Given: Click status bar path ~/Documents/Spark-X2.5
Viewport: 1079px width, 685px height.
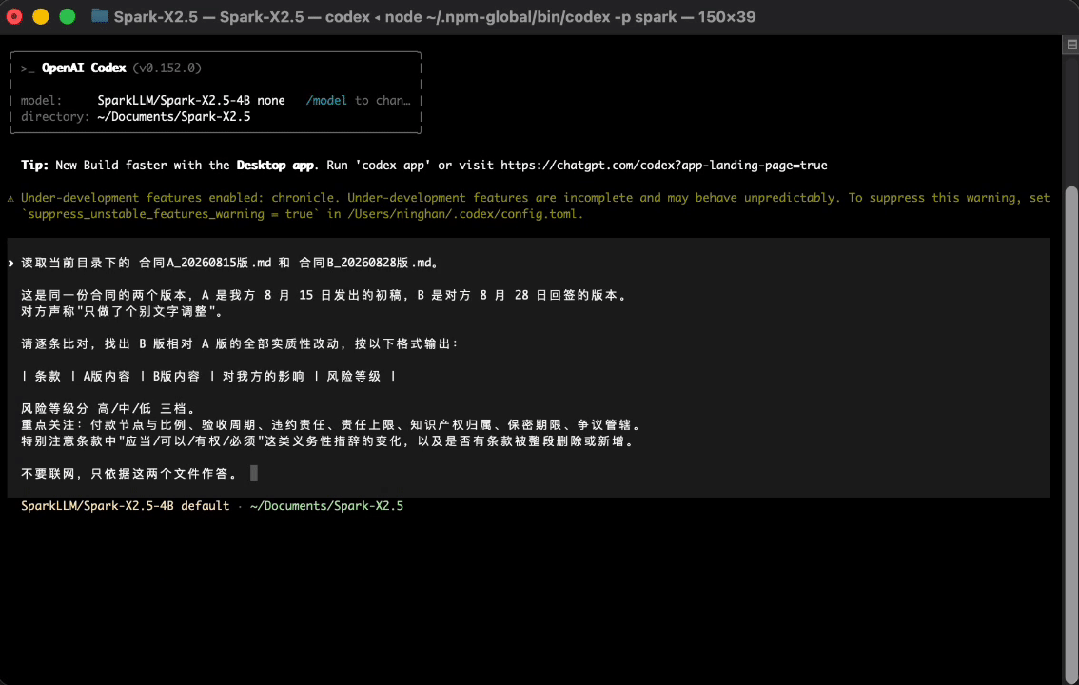Looking at the screenshot, I should pos(327,506).
